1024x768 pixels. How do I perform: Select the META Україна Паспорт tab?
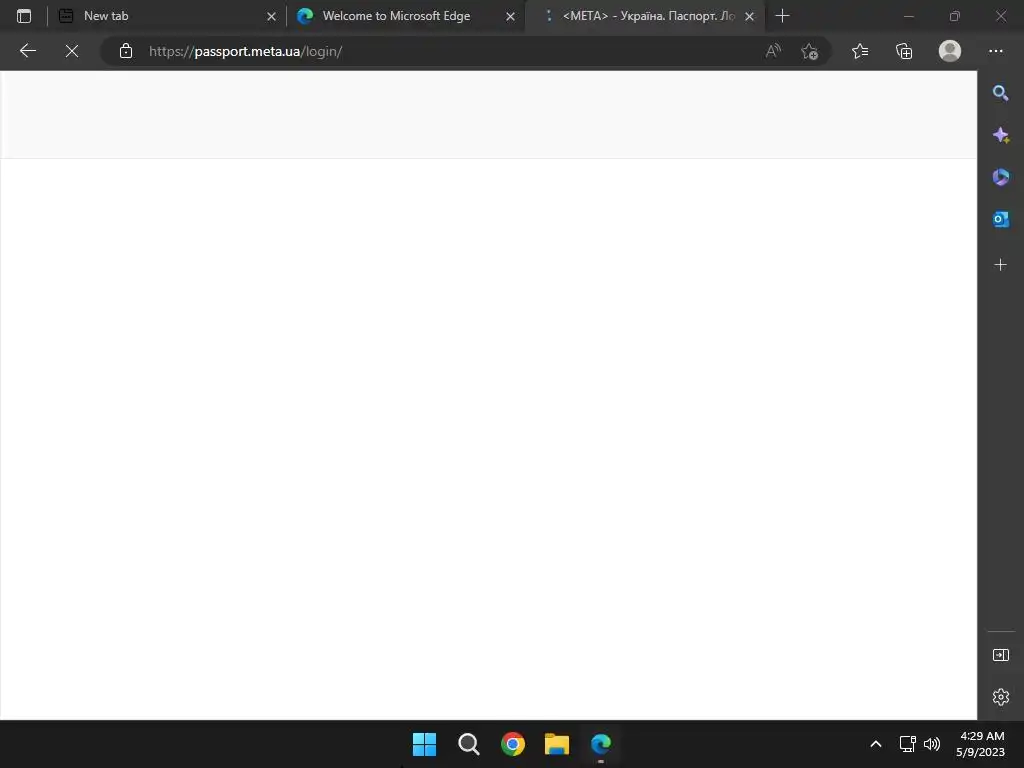[645, 16]
